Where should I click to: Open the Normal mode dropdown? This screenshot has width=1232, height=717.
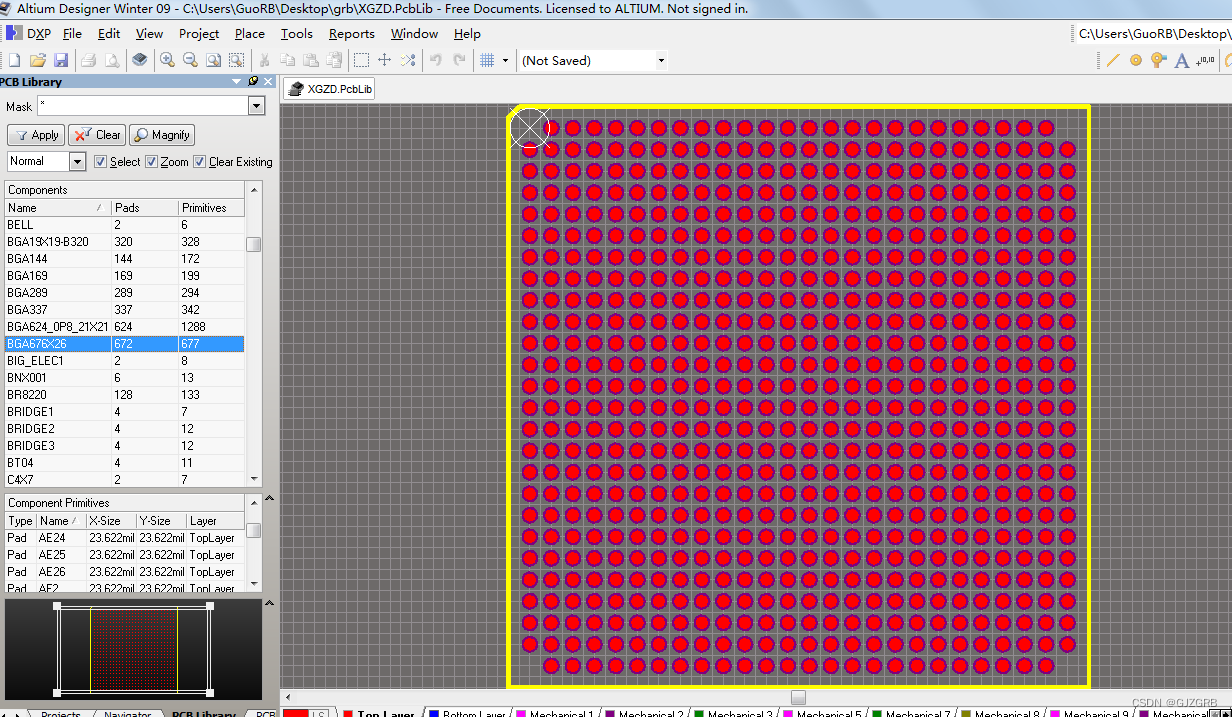[x=78, y=160]
